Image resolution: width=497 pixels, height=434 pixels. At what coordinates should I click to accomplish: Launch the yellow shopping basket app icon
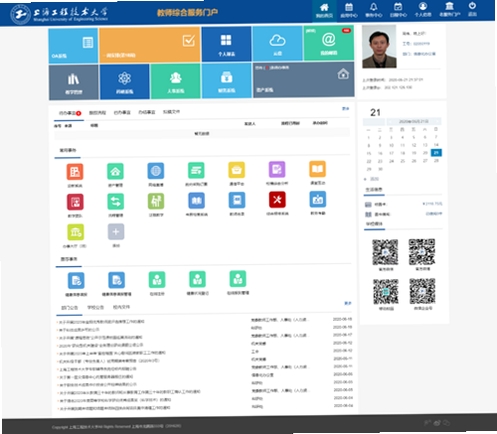click(x=236, y=170)
